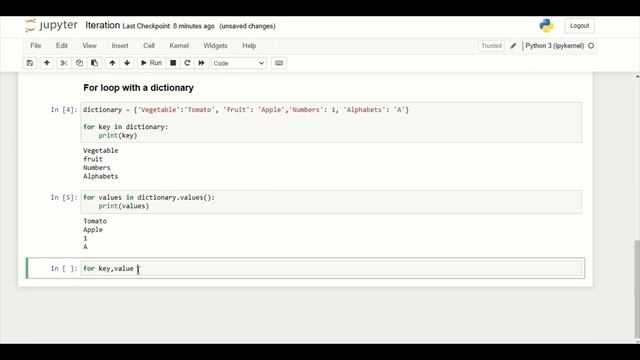Open the Kernel menu
Image resolution: width=640 pixels, height=360 pixels.
(179, 46)
